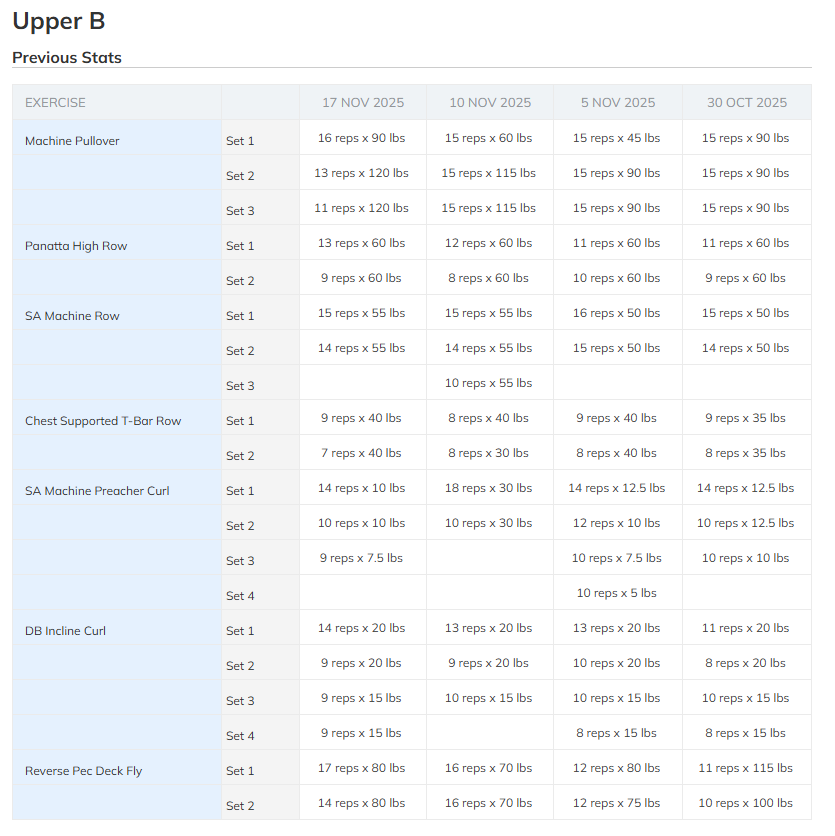Screen dimensions: 835x836
Task: Click the EXERCISE column header
Action: tap(55, 103)
